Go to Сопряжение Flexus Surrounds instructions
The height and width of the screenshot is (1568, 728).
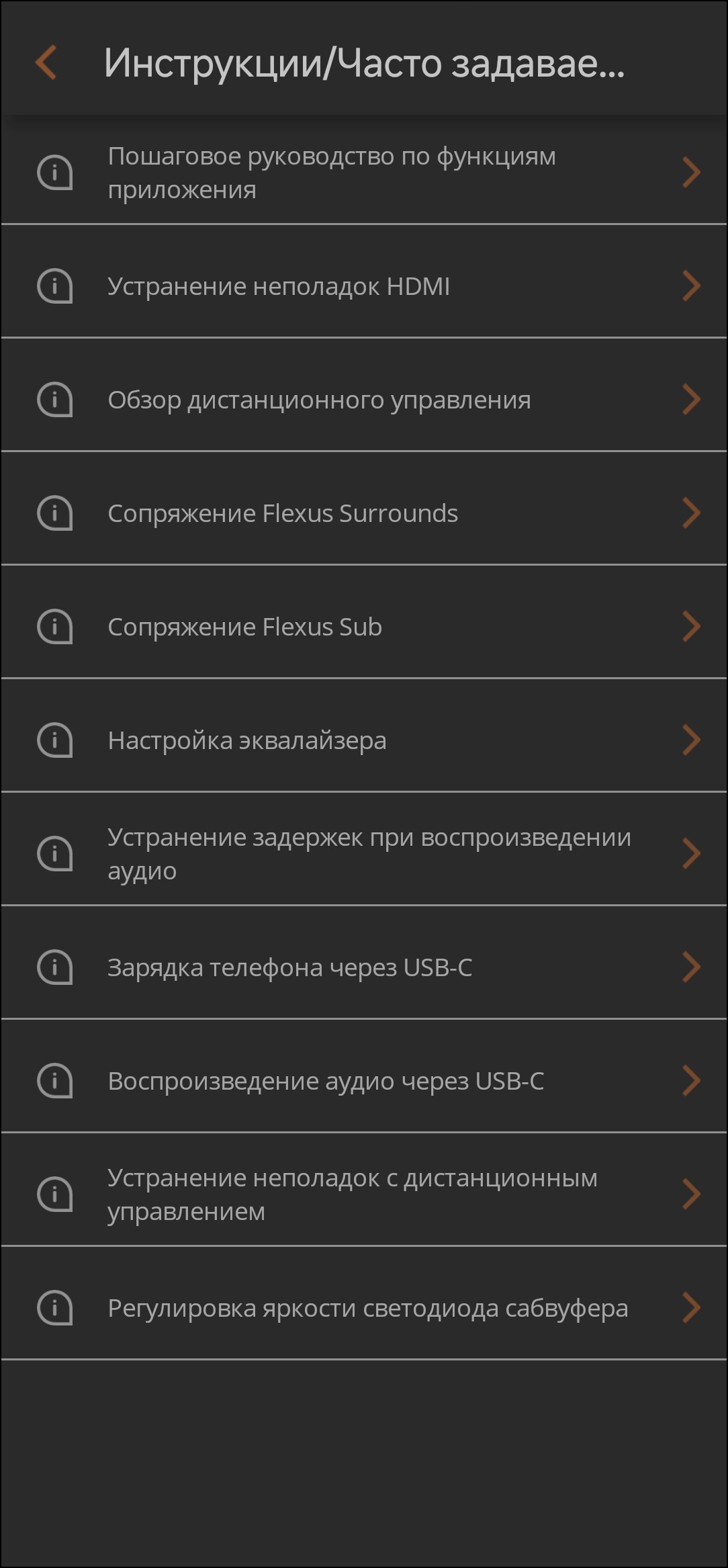pyautogui.click(x=283, y=513)
